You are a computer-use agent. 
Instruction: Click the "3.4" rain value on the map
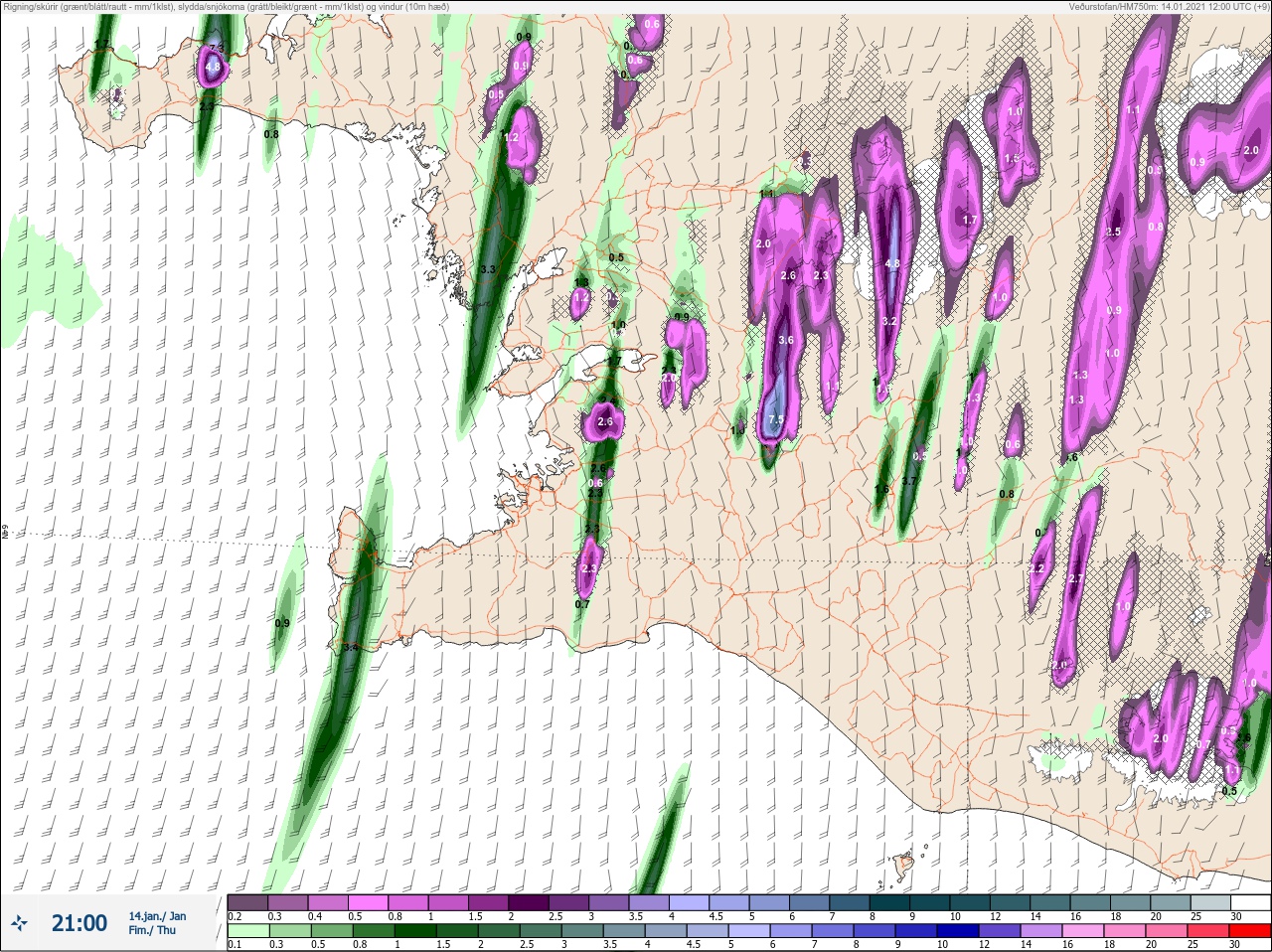[x=350, y=647]
